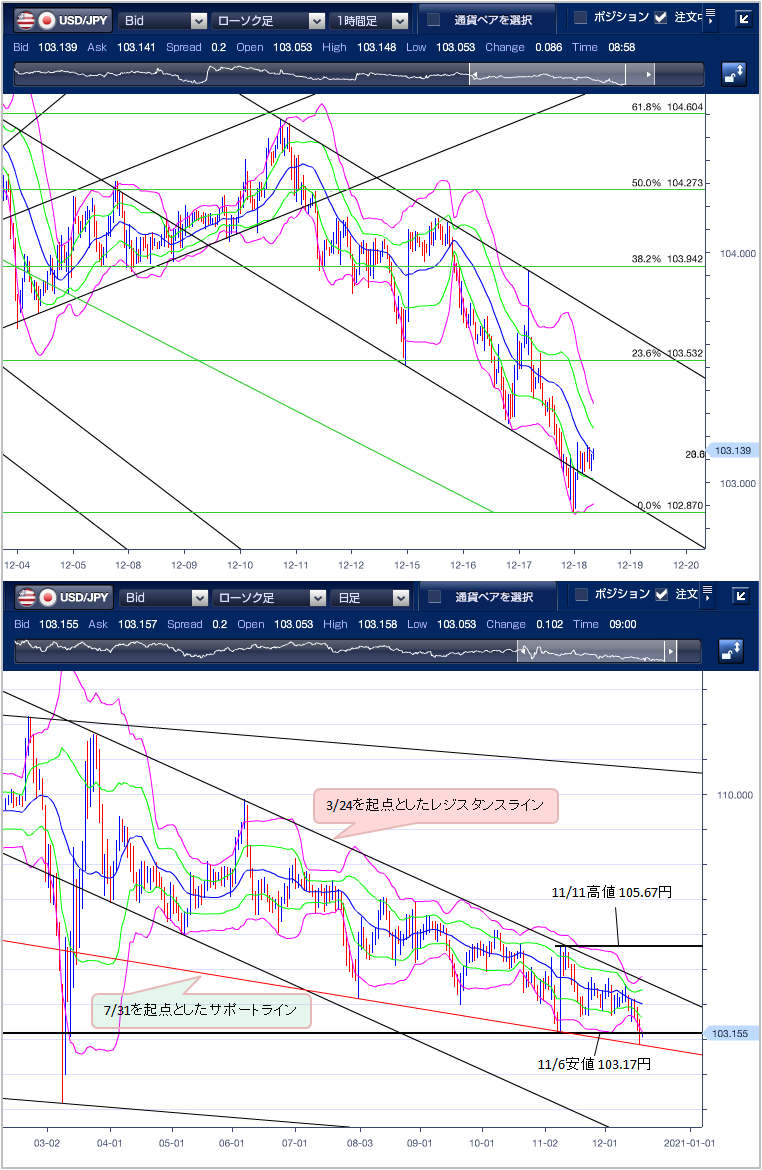Click the bottom chart's pop-out arrow icon
The image size is (762, 1170).
[x=742, y=596]
